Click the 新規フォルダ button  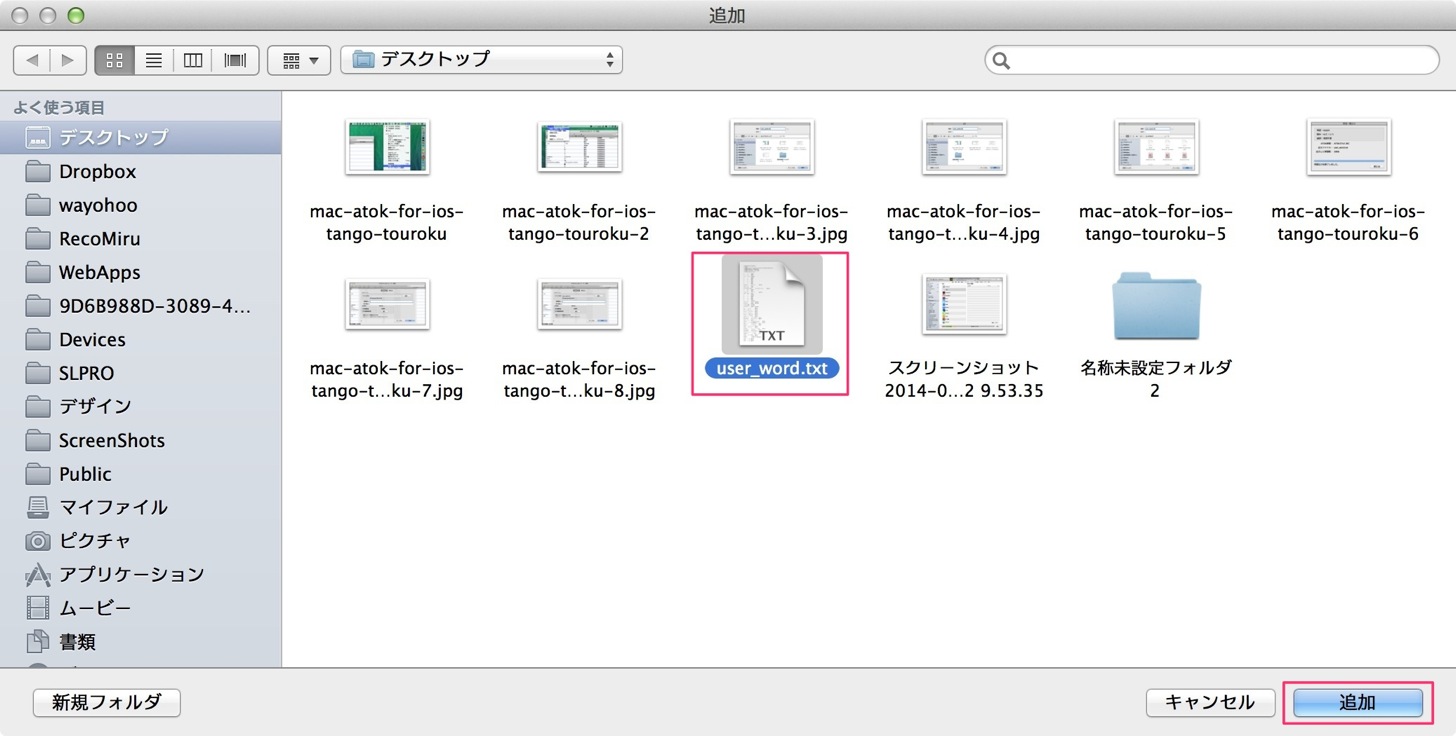click(x=107, y=702)
